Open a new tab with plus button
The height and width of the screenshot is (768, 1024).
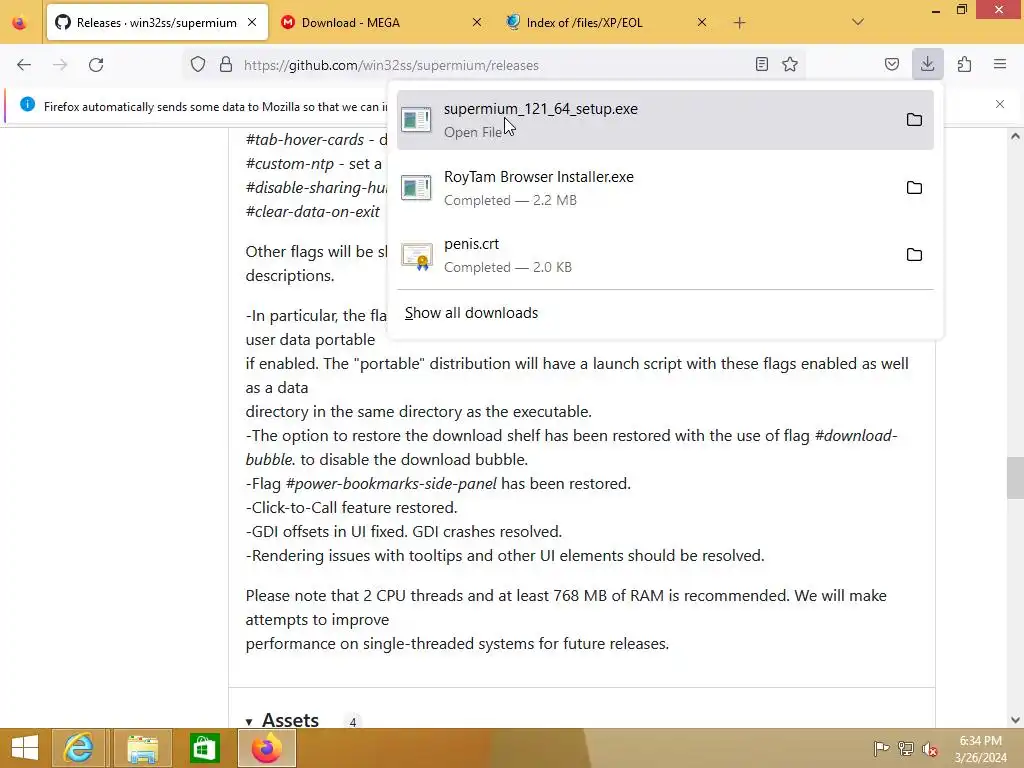point(739,23)
